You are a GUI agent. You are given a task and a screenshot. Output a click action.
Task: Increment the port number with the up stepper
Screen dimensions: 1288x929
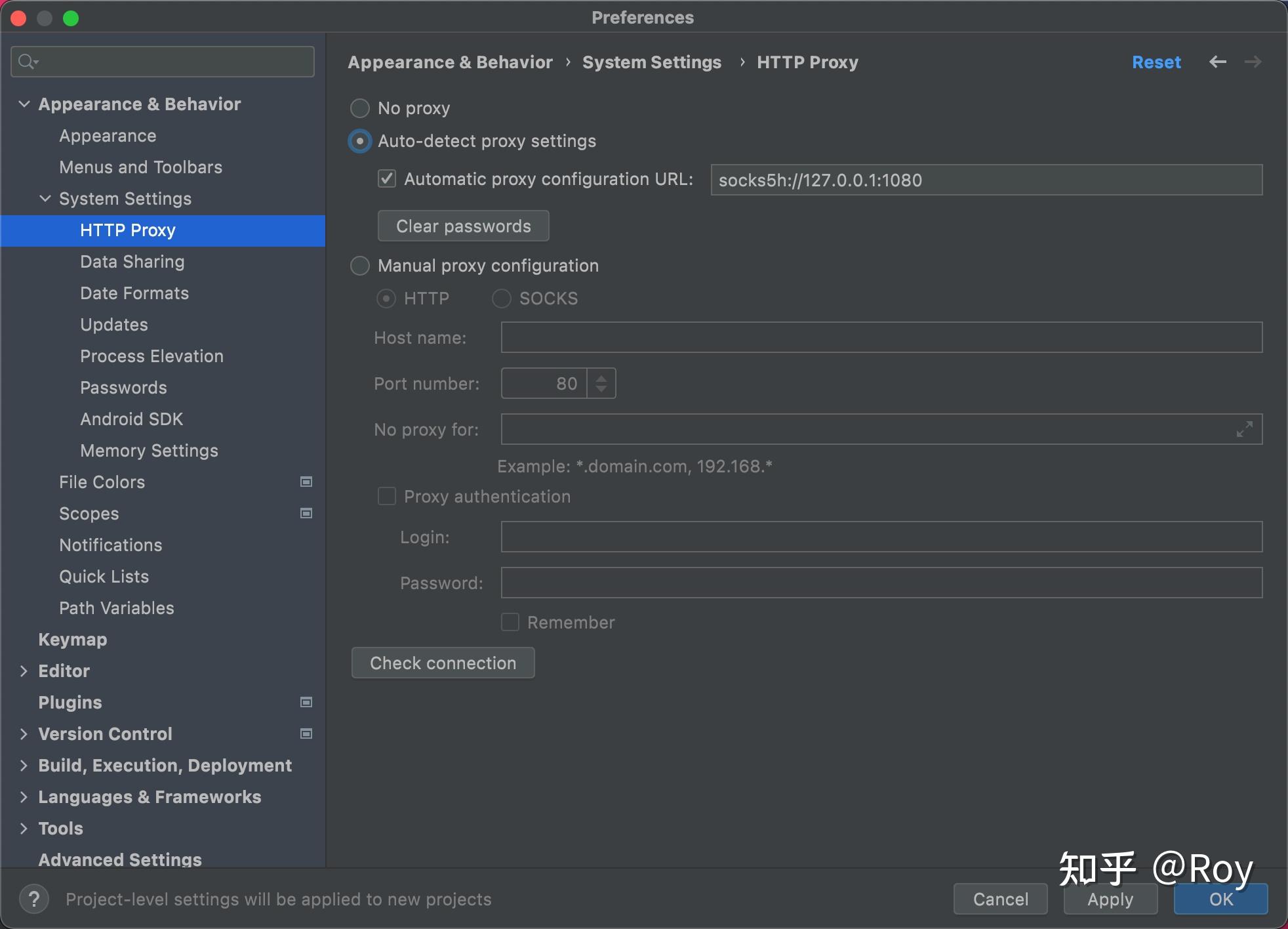point(601,378)
